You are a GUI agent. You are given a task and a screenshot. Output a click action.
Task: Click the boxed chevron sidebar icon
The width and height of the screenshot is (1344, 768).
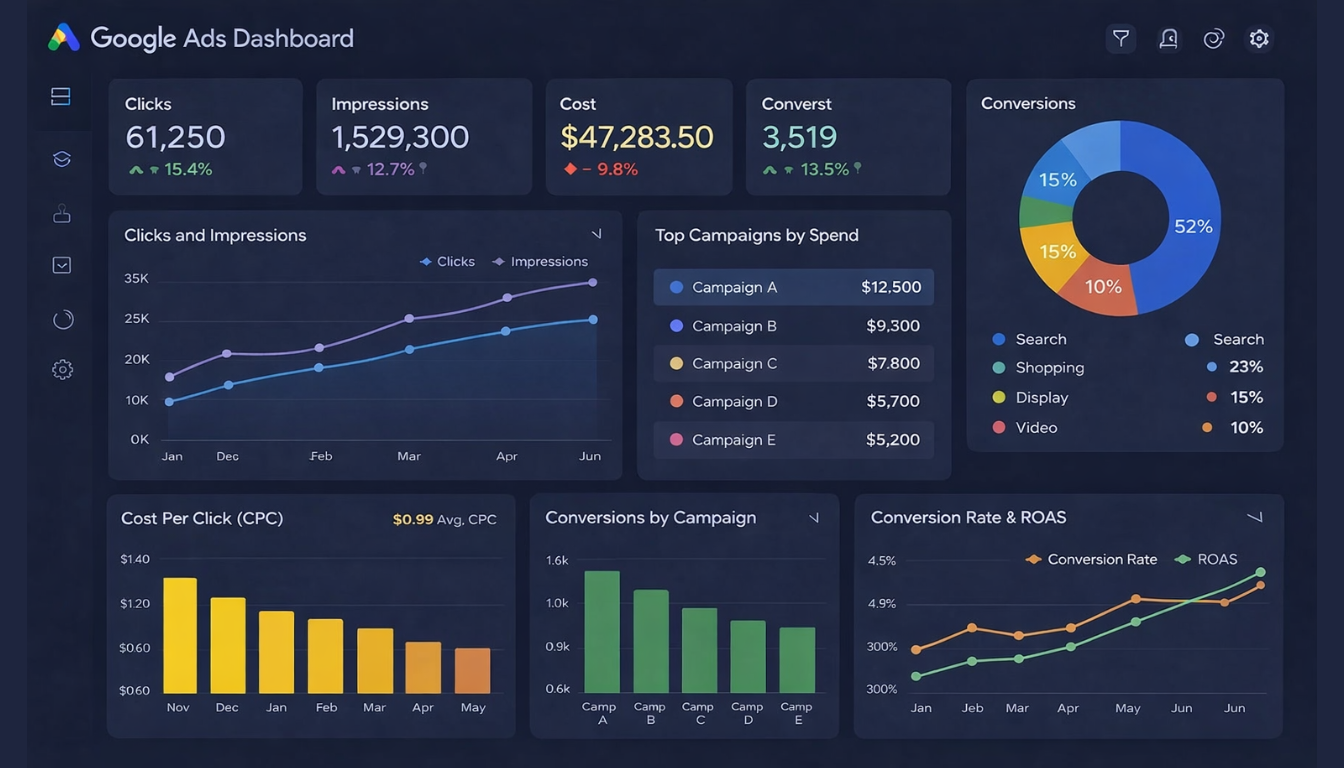click(61, 265)
